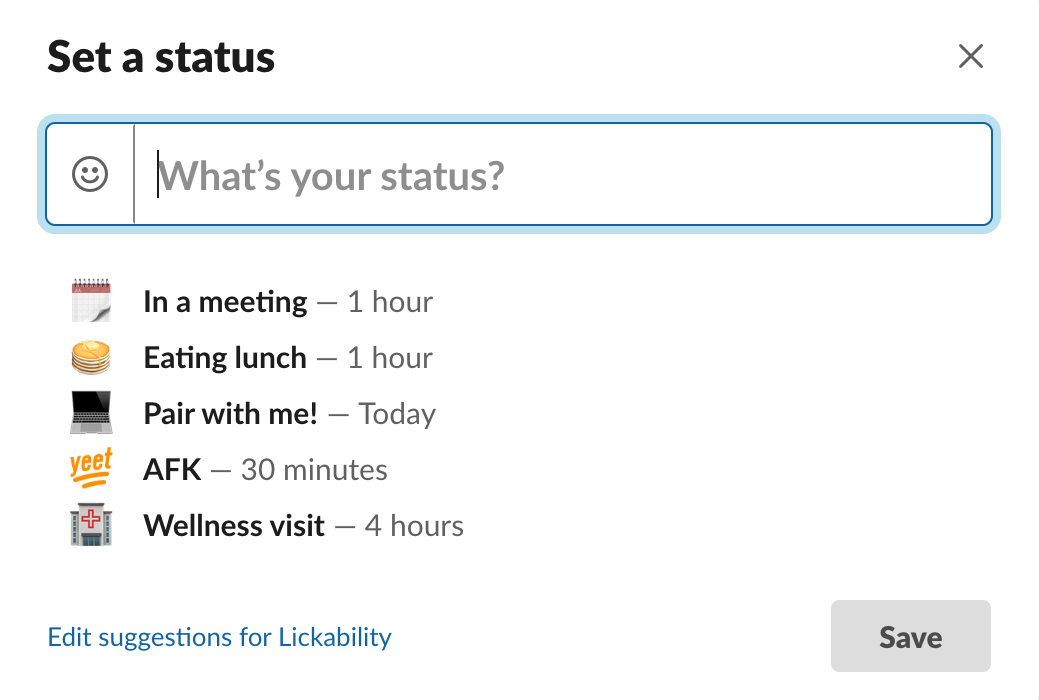
Task: Click the "30 minutes" duration beside AFK
Action: [314, 470]
